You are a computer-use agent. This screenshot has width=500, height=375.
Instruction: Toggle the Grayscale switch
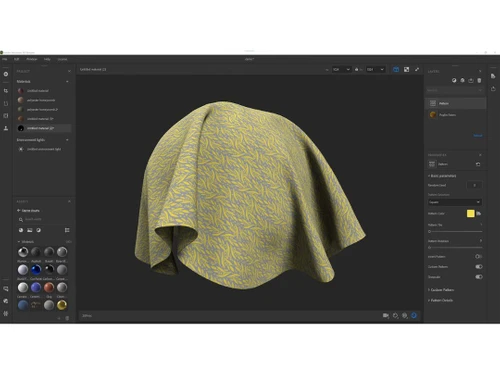pyautogui.click(x=479, y=277)
